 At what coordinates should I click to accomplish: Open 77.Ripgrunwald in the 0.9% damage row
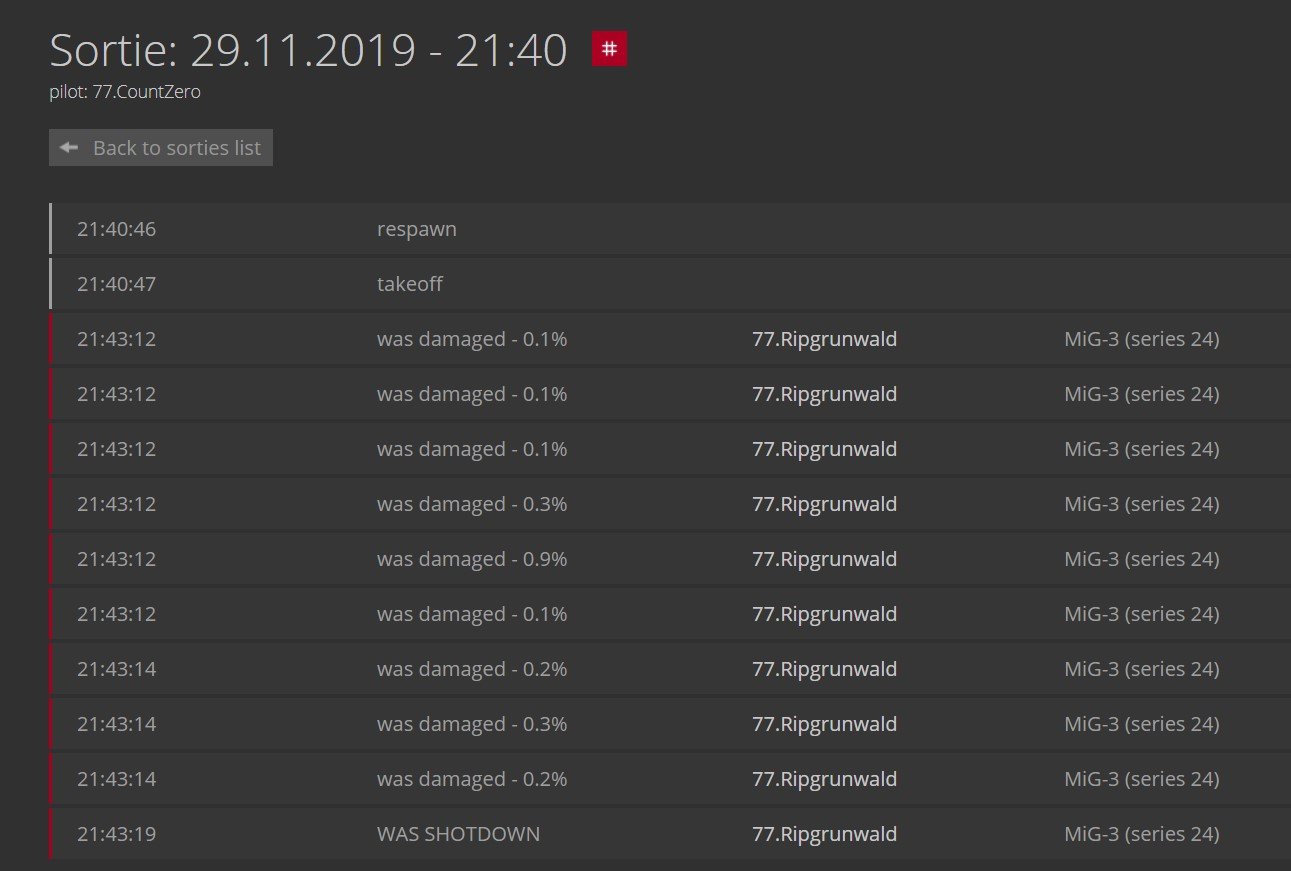pos(824,559)
